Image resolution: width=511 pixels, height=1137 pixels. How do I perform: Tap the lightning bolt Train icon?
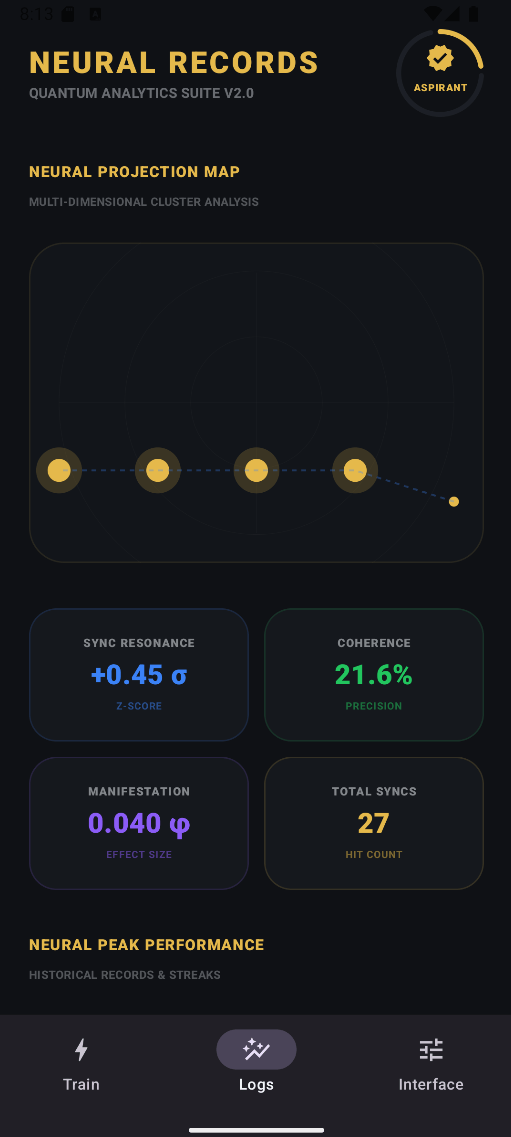81,1049
